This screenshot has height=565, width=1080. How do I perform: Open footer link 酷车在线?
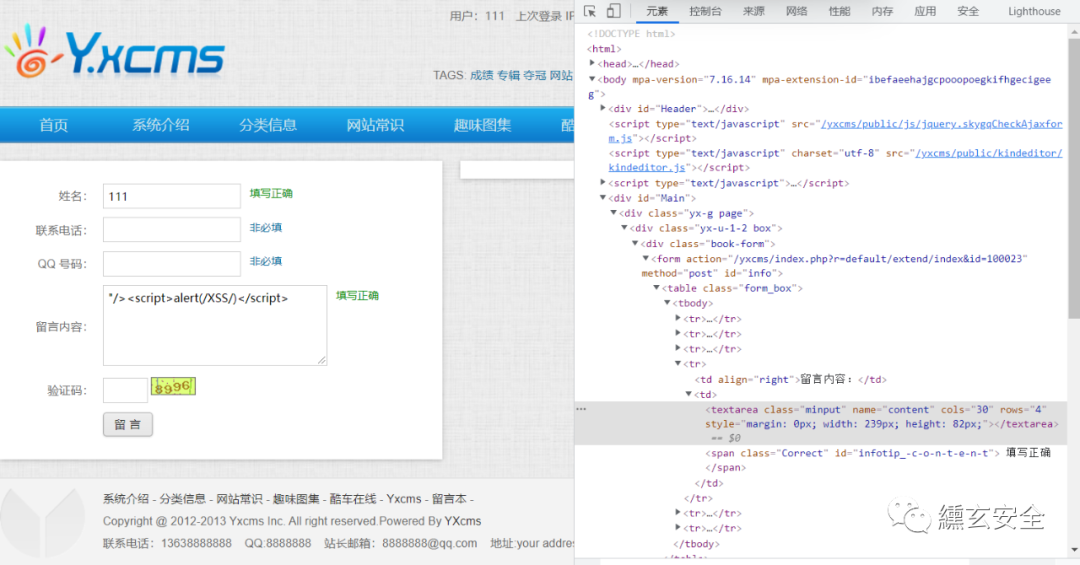click(x=353, y=499)
